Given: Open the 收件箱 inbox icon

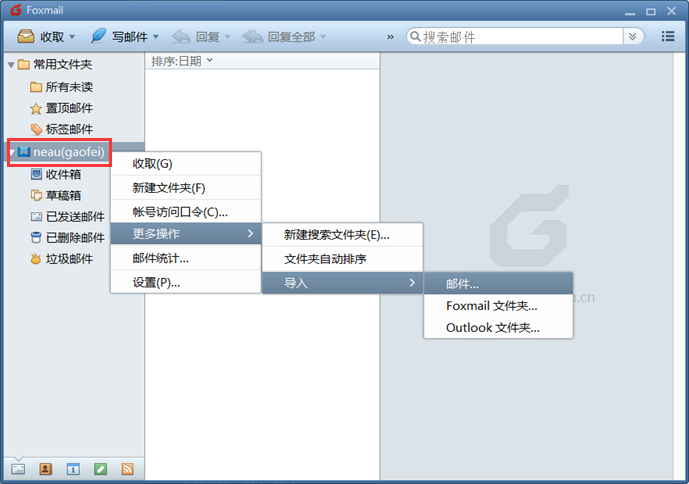Looking at the screenshot, I should tap(36, 174).
